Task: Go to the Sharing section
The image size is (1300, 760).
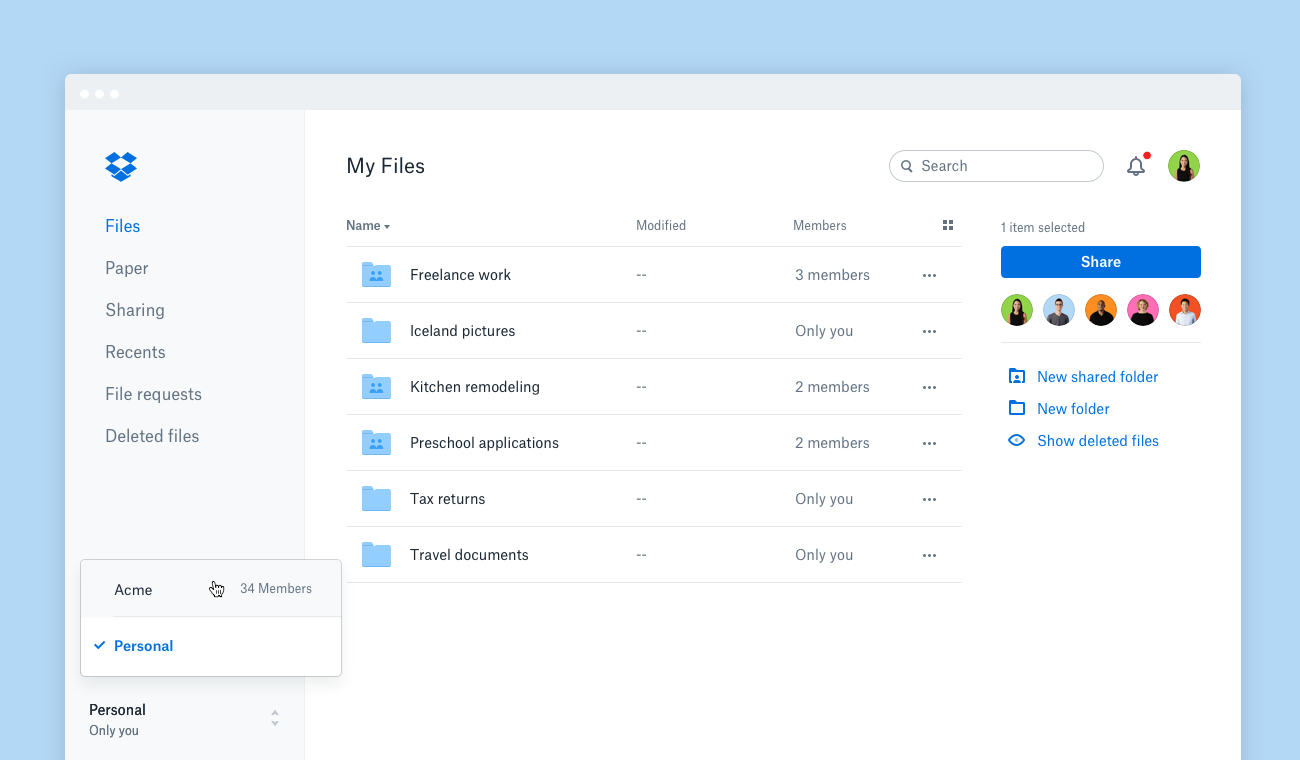Action: [135, 310]
